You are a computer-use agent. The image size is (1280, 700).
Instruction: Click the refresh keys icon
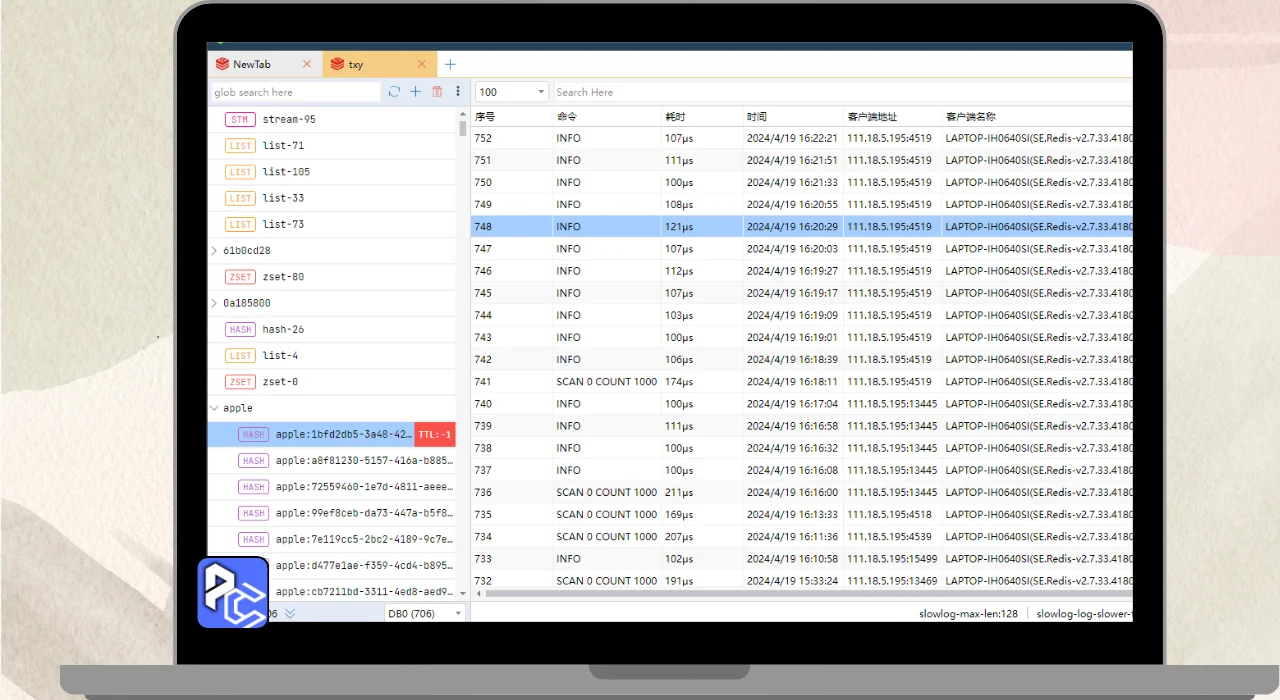coord(394,92)
